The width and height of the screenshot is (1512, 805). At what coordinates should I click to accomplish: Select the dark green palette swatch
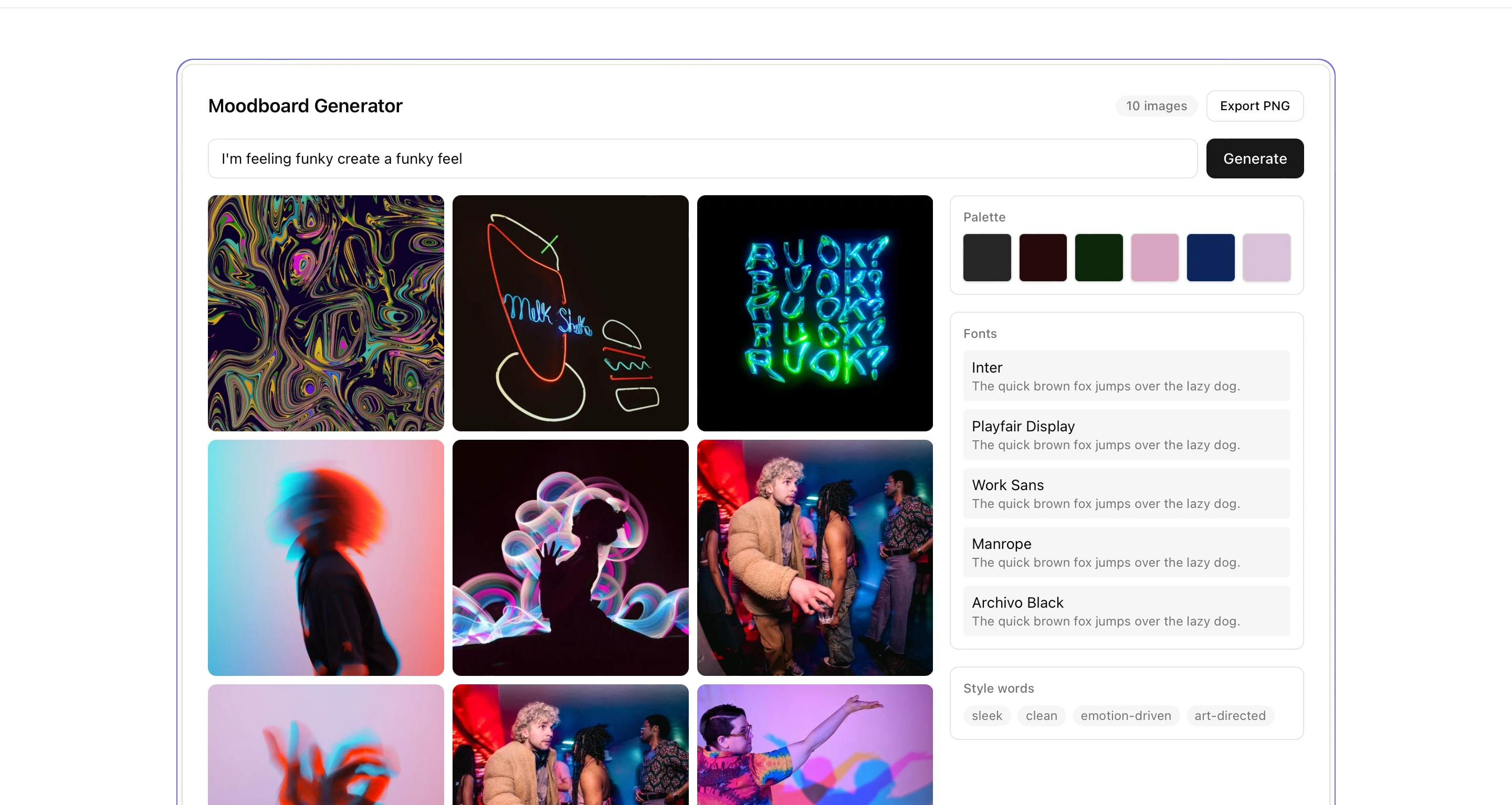(1098, 258)
